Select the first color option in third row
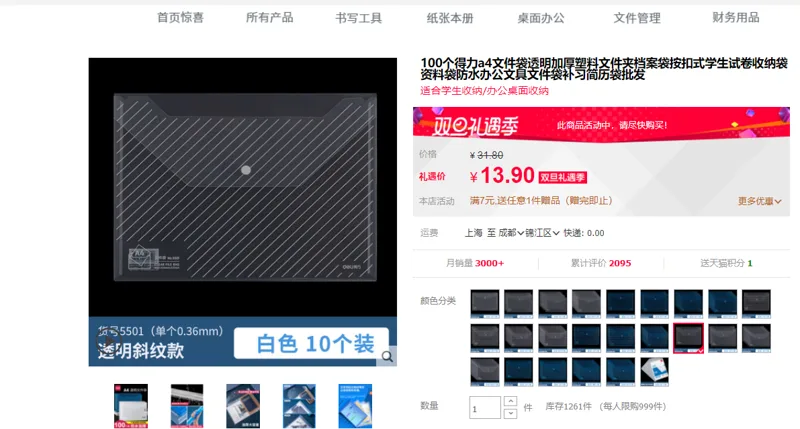Image resolution: width=800 pixels, height=429 pixels. (485, 371)
